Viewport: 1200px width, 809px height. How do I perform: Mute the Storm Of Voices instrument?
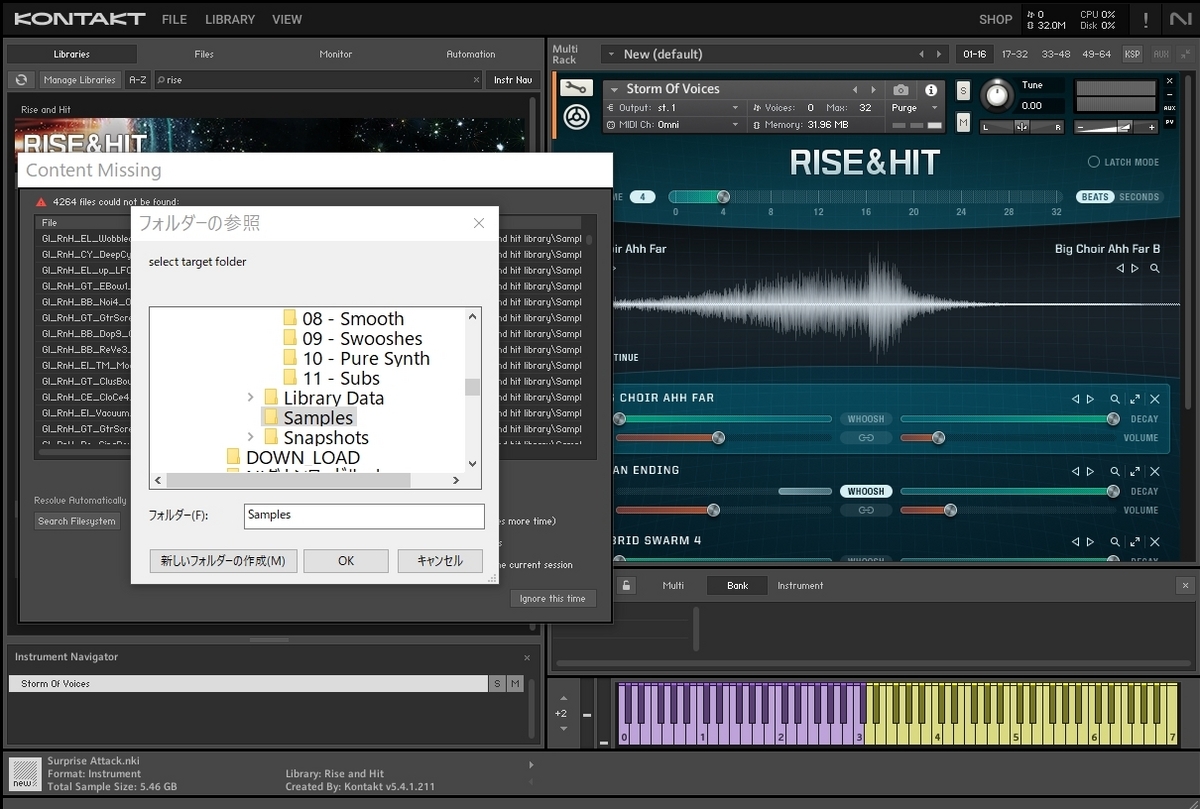point(963,122)
